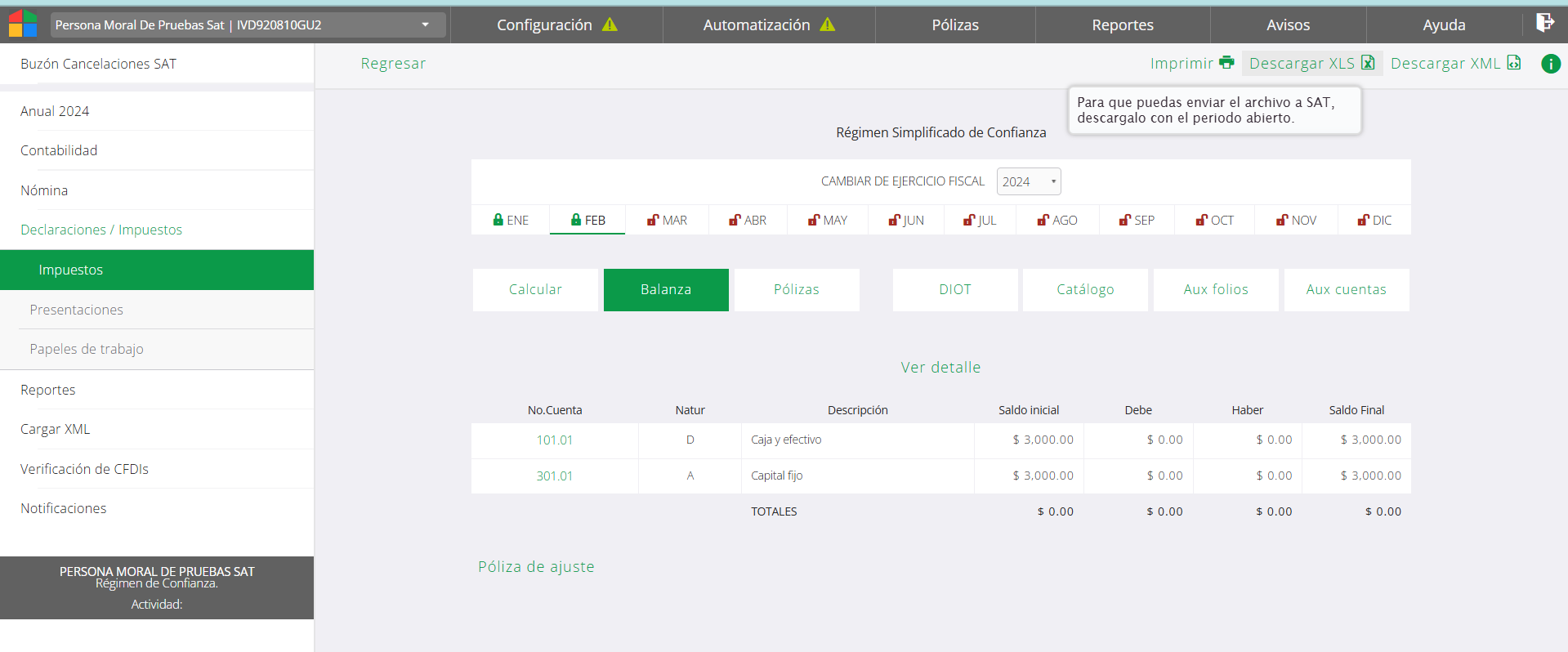
Task: Open Póliza de ajuste link
Action: click(x=536, y=567)
